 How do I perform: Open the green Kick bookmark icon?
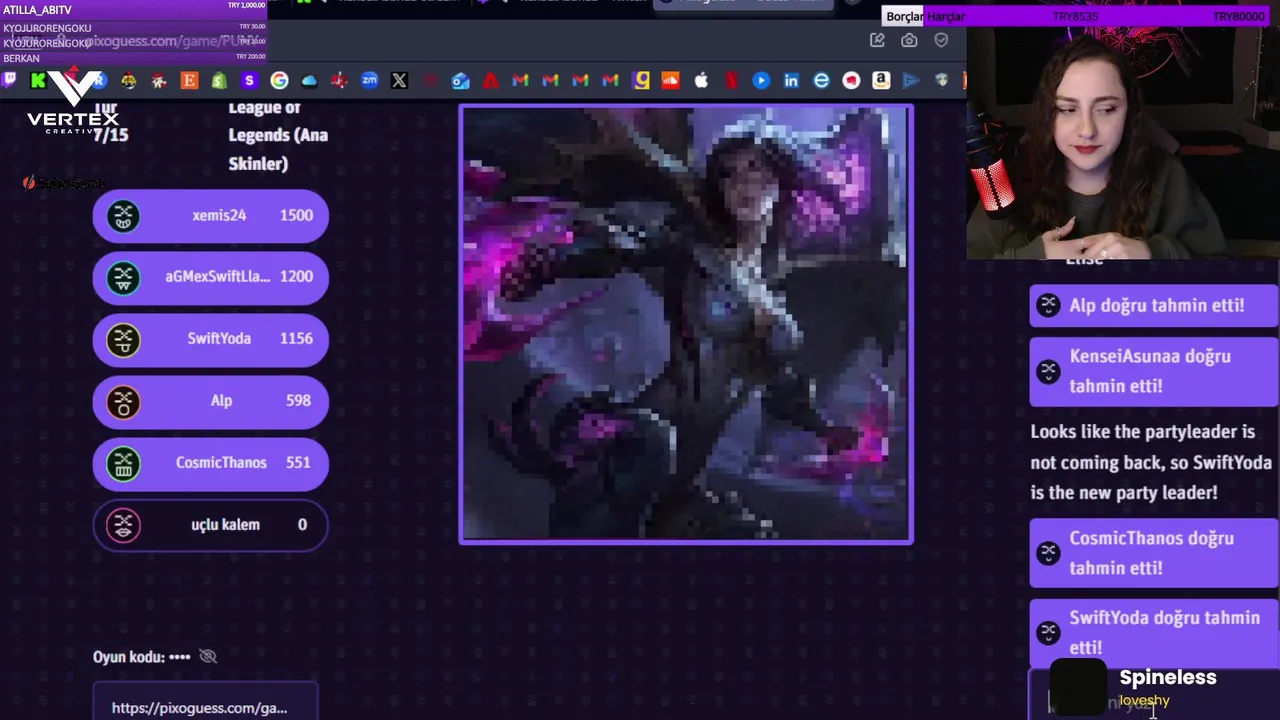tap(38, 80)
